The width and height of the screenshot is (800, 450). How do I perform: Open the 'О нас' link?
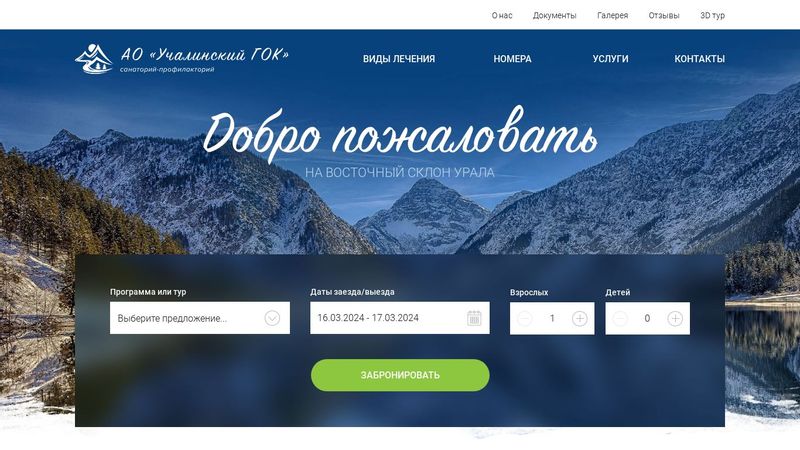click(502, 15)
